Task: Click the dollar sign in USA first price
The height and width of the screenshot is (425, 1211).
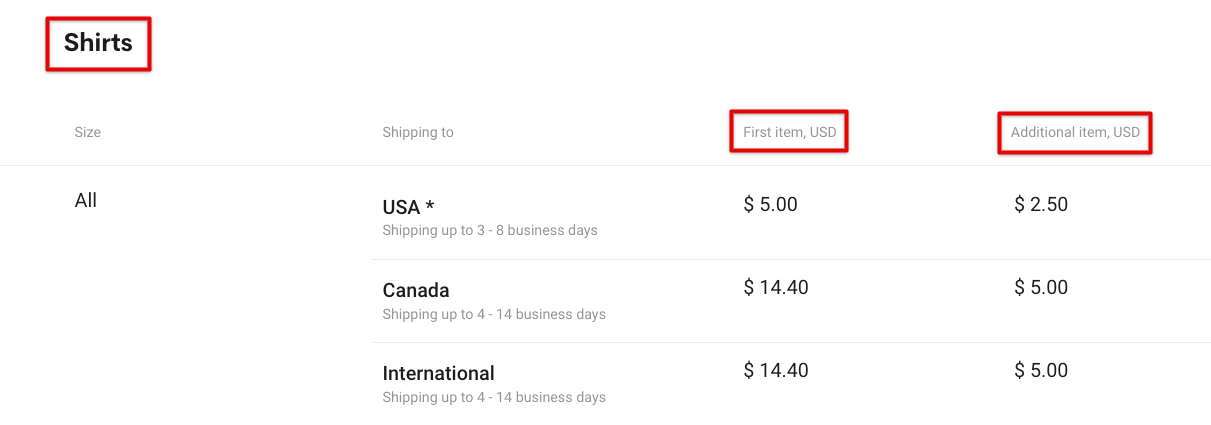Action: (749, 204)
